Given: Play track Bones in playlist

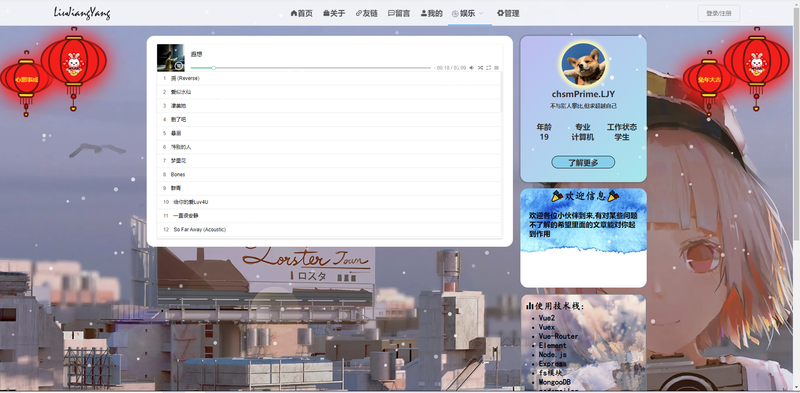Looking at the screenshot, I should click(x=329, y=175).
